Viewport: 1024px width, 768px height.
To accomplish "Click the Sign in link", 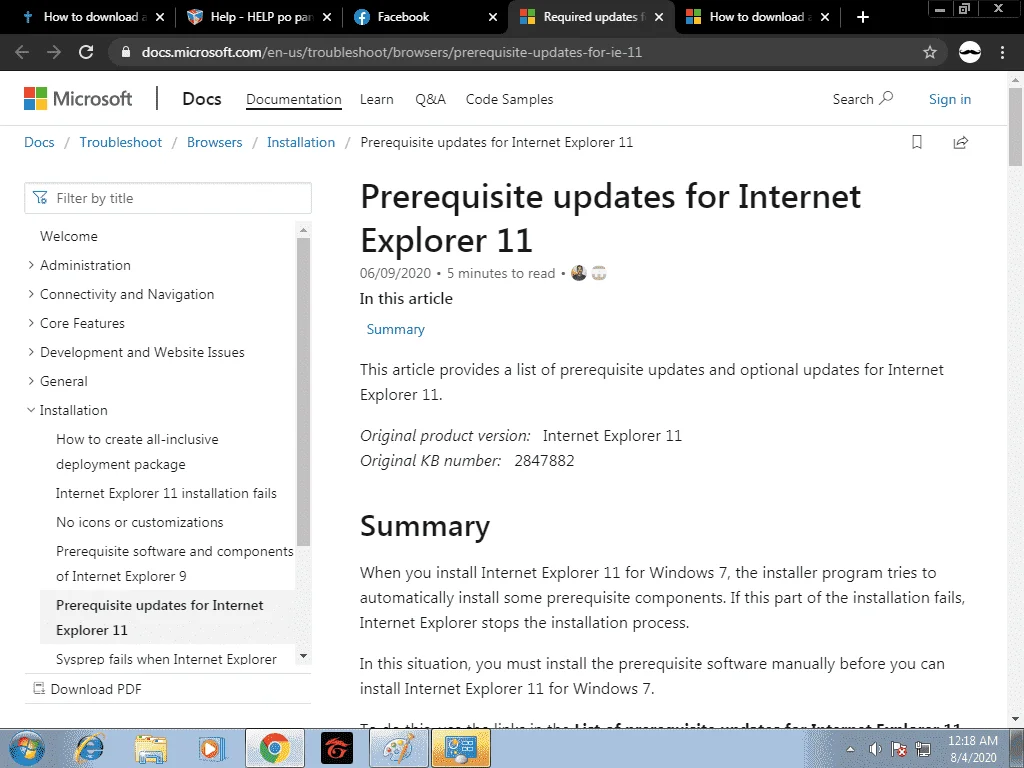I will click(x=950, y=99).
